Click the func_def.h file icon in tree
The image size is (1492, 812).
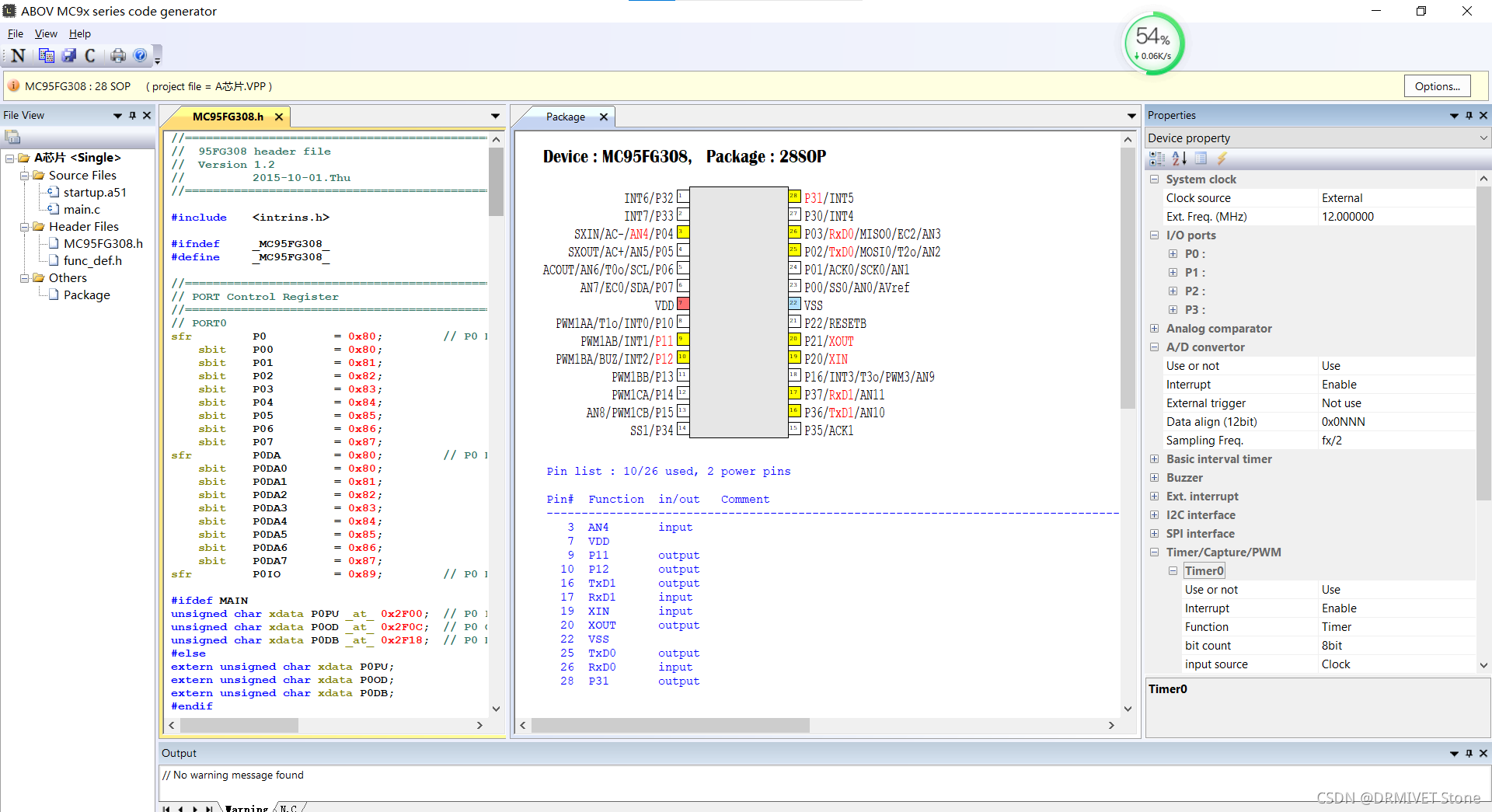[x=54, y=260]
